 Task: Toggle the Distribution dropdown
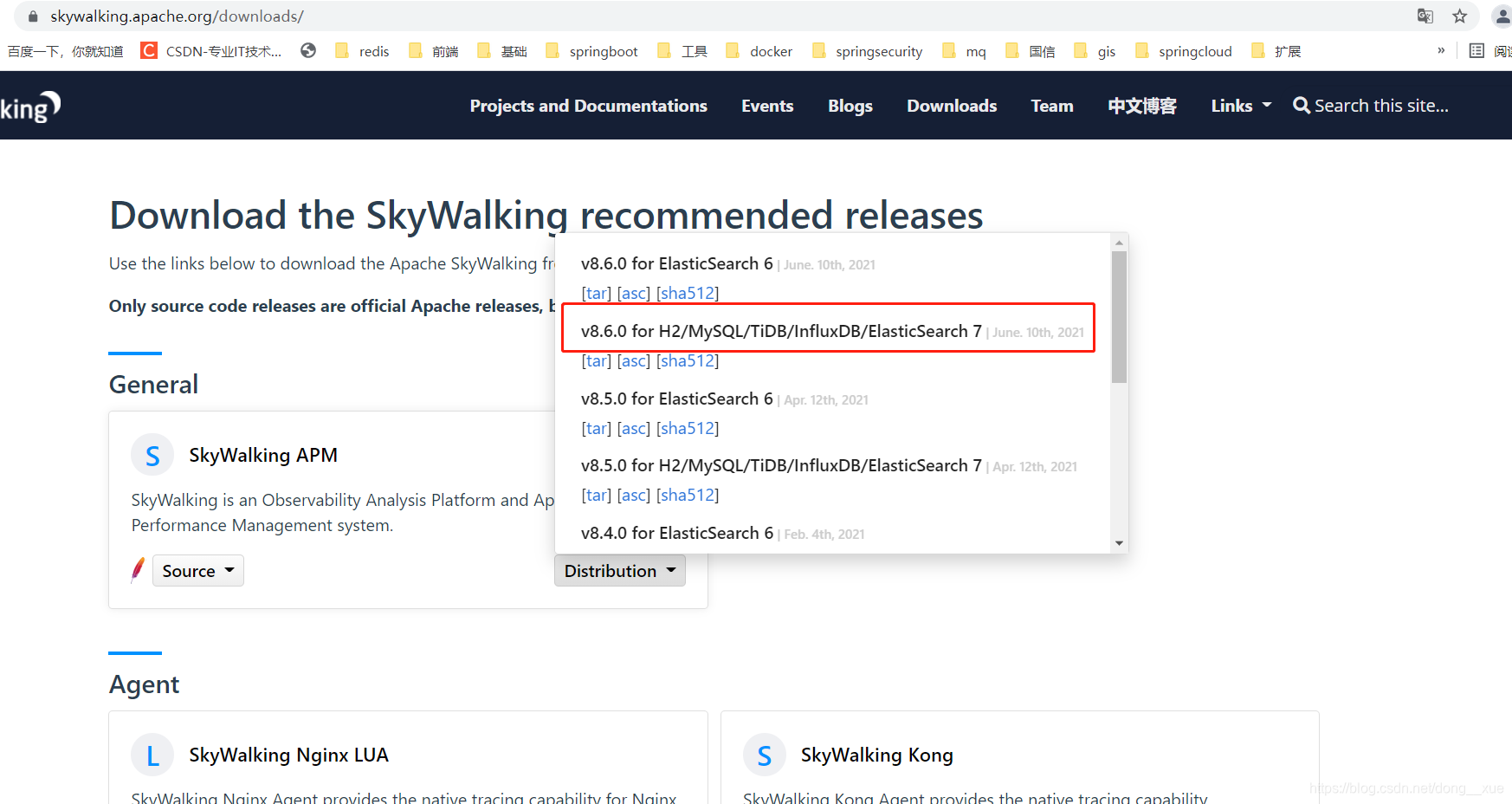point(620,570)
